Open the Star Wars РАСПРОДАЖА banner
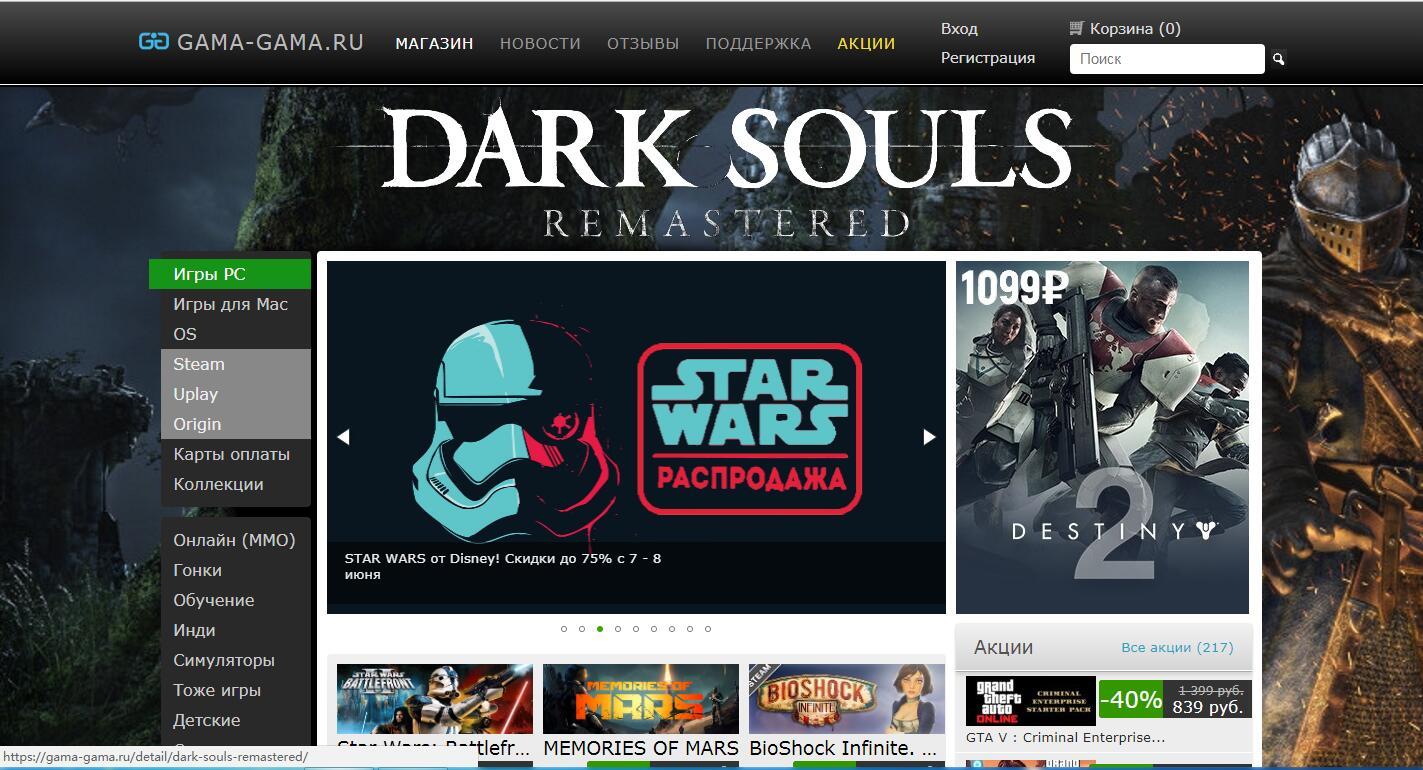This screenshot has width=1423, height=770. coord(636,437)
